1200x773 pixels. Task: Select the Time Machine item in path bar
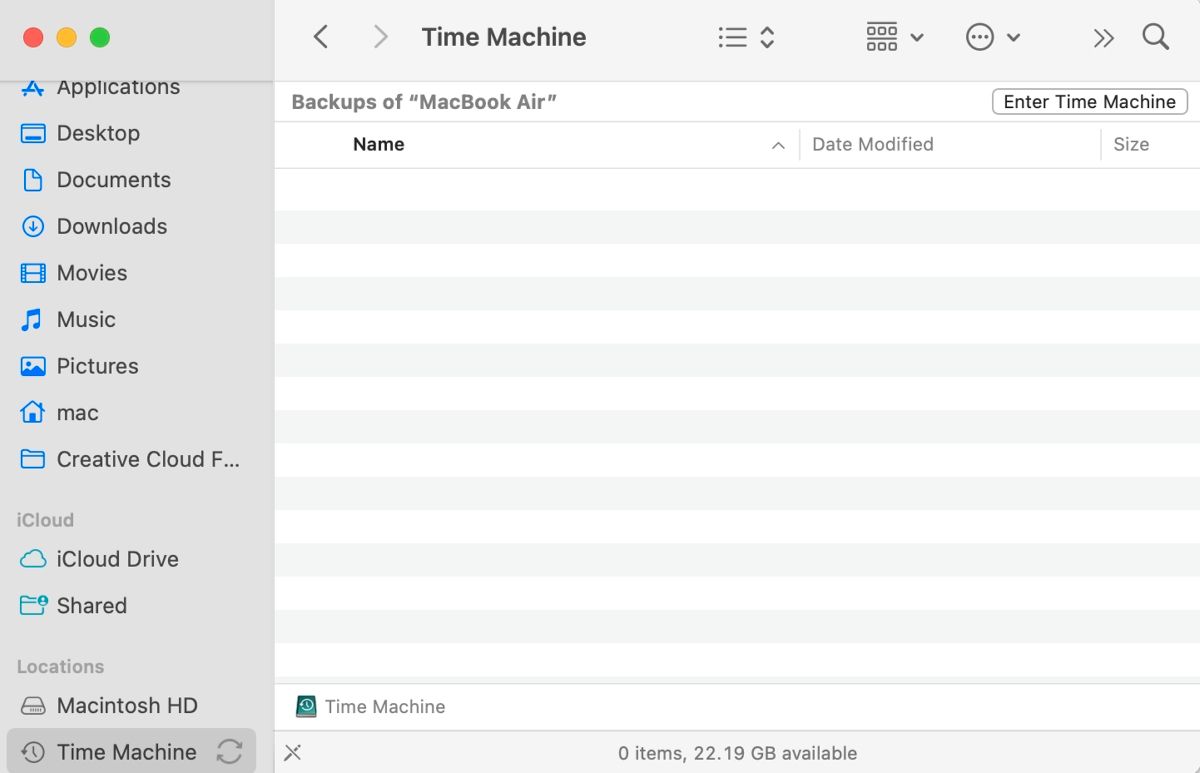(x=371, y=706)
